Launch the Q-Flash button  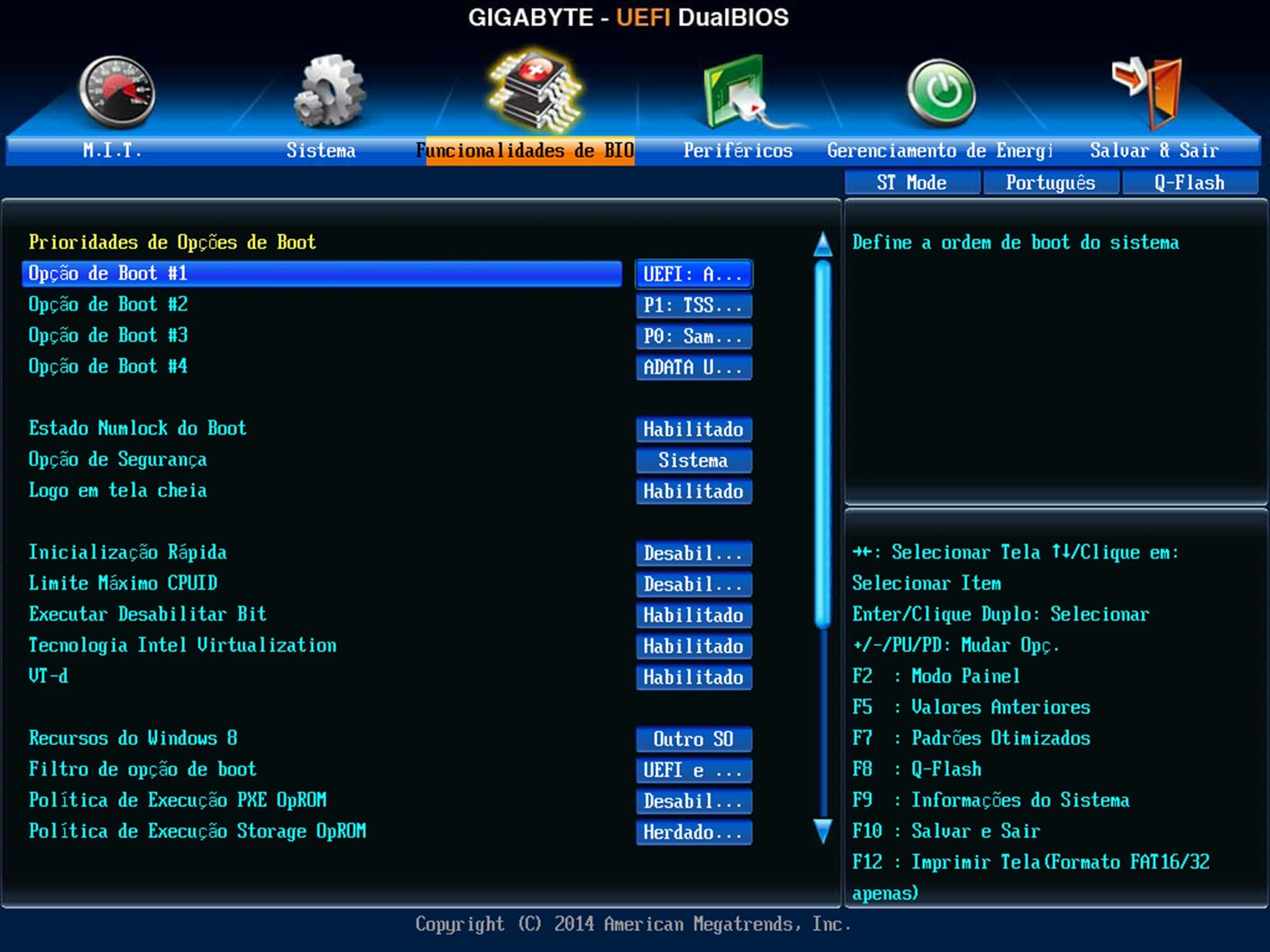coord(1189,183)
